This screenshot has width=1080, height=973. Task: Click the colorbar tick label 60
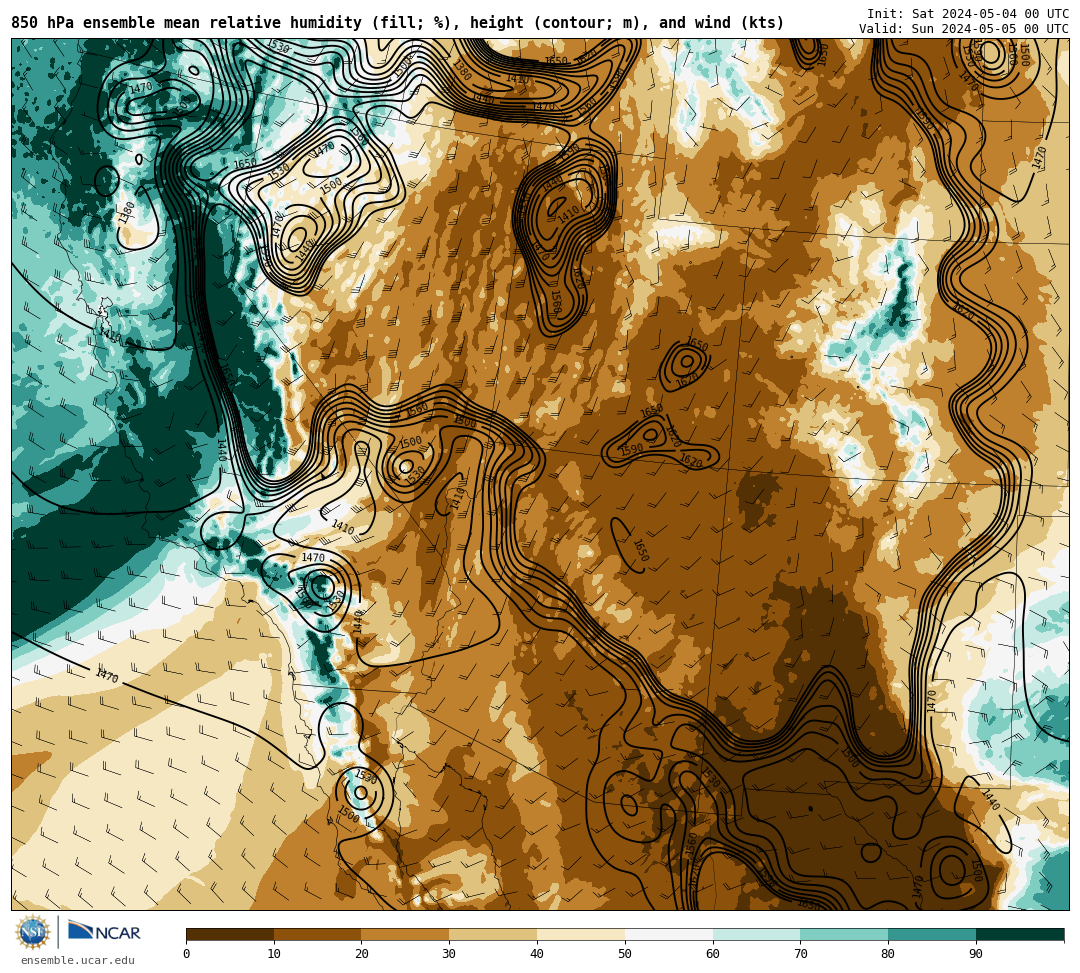[713, 954]
